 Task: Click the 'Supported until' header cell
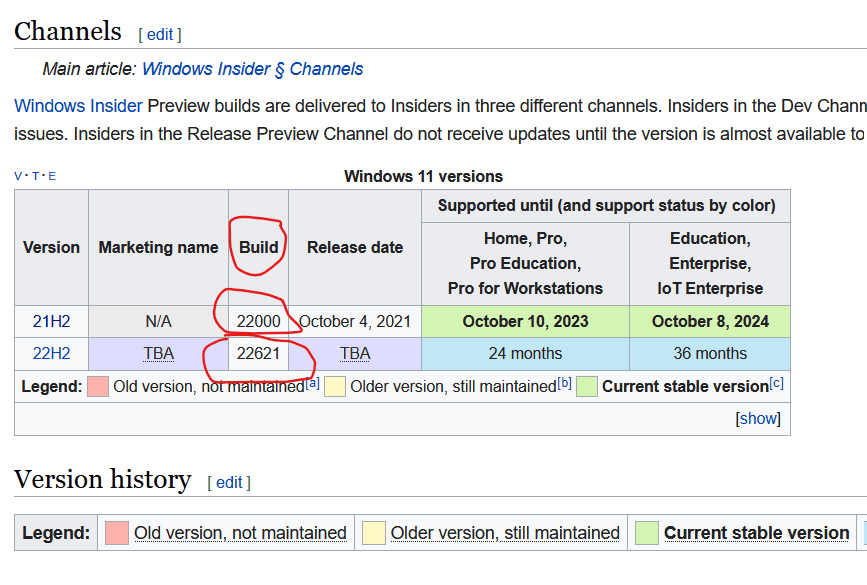[606, 206]
